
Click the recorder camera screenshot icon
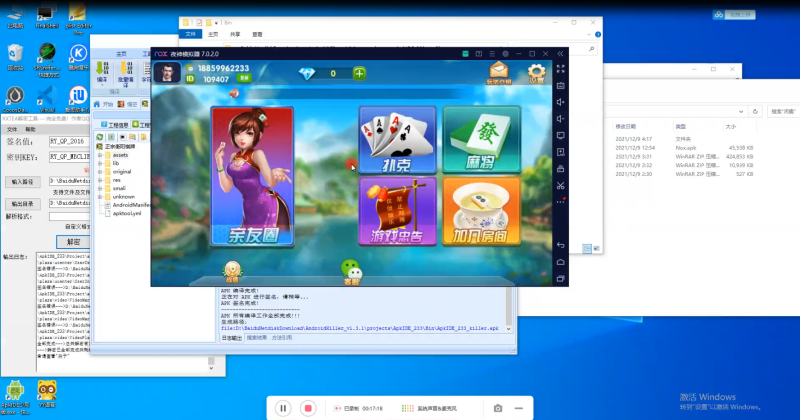pos(498,408)
